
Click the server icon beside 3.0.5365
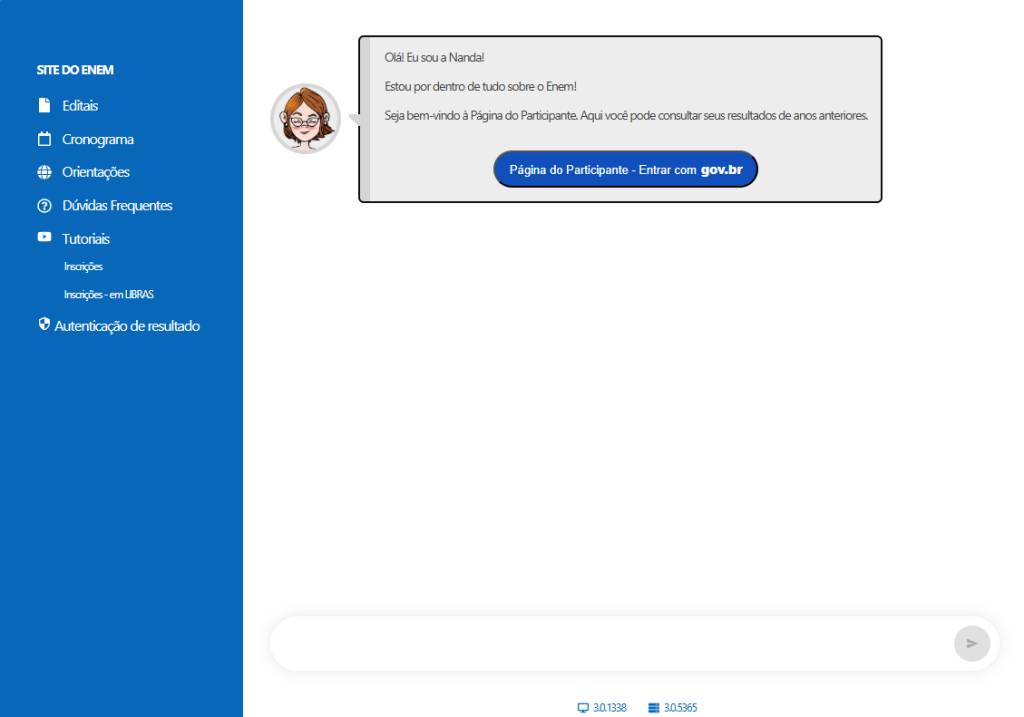coord(654,708)
